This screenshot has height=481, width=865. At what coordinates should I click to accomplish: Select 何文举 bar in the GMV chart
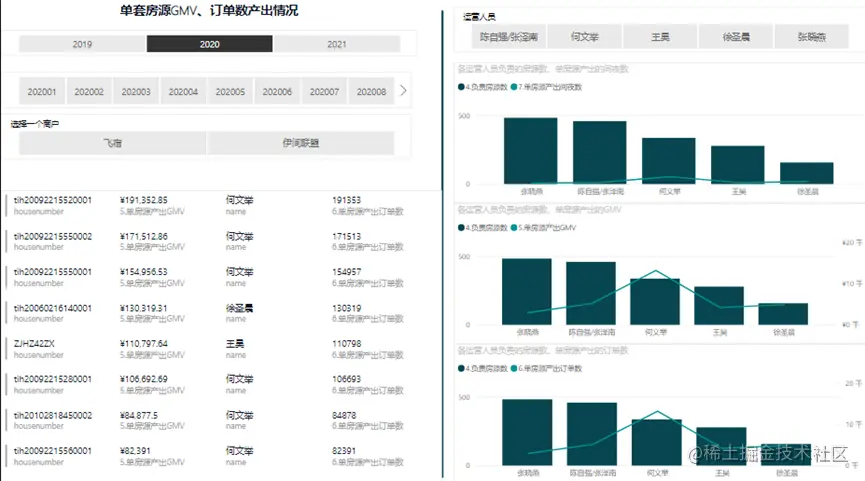coord(655,301)
